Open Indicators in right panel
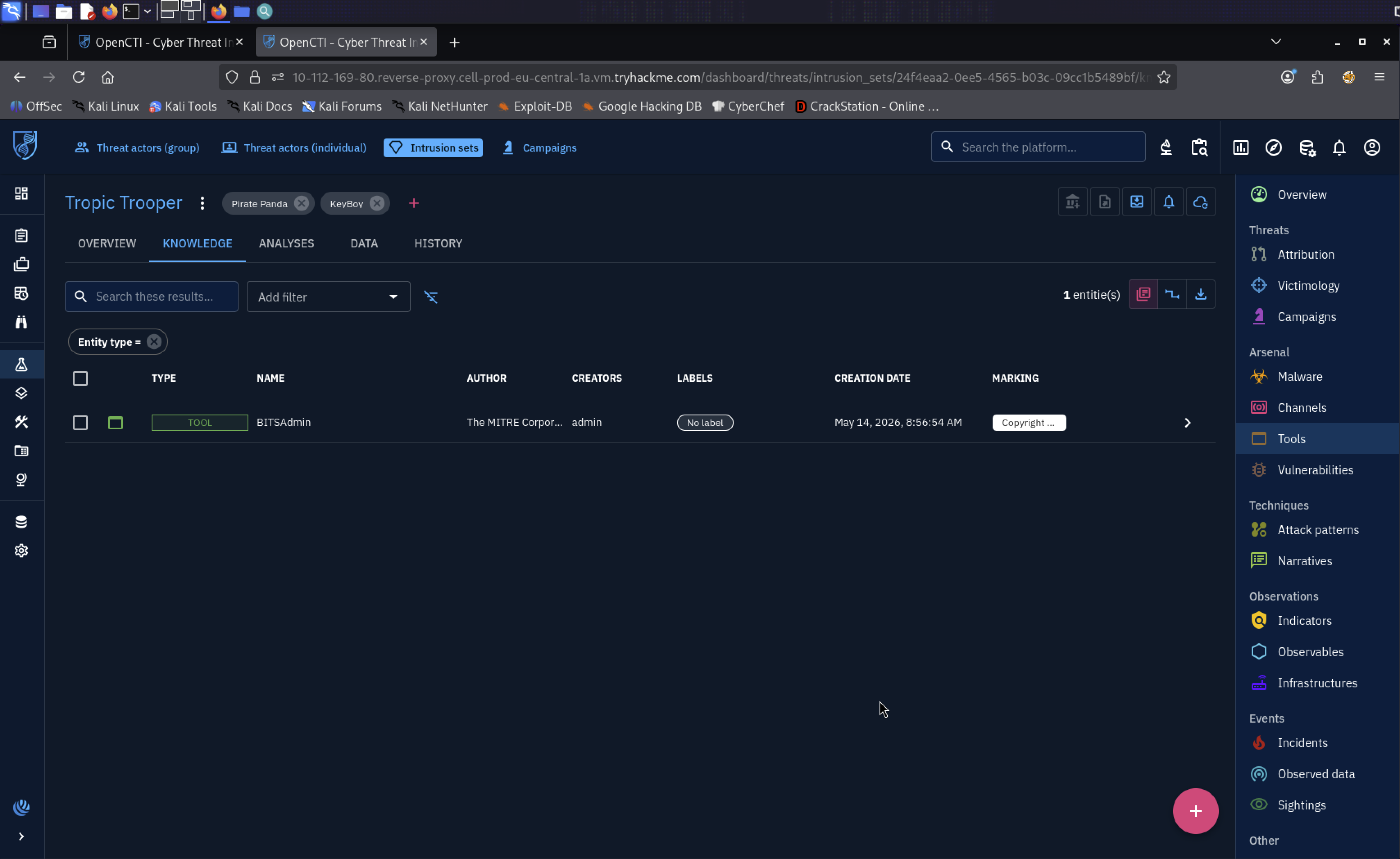The image size is (1400, 859). point(1318,621)
